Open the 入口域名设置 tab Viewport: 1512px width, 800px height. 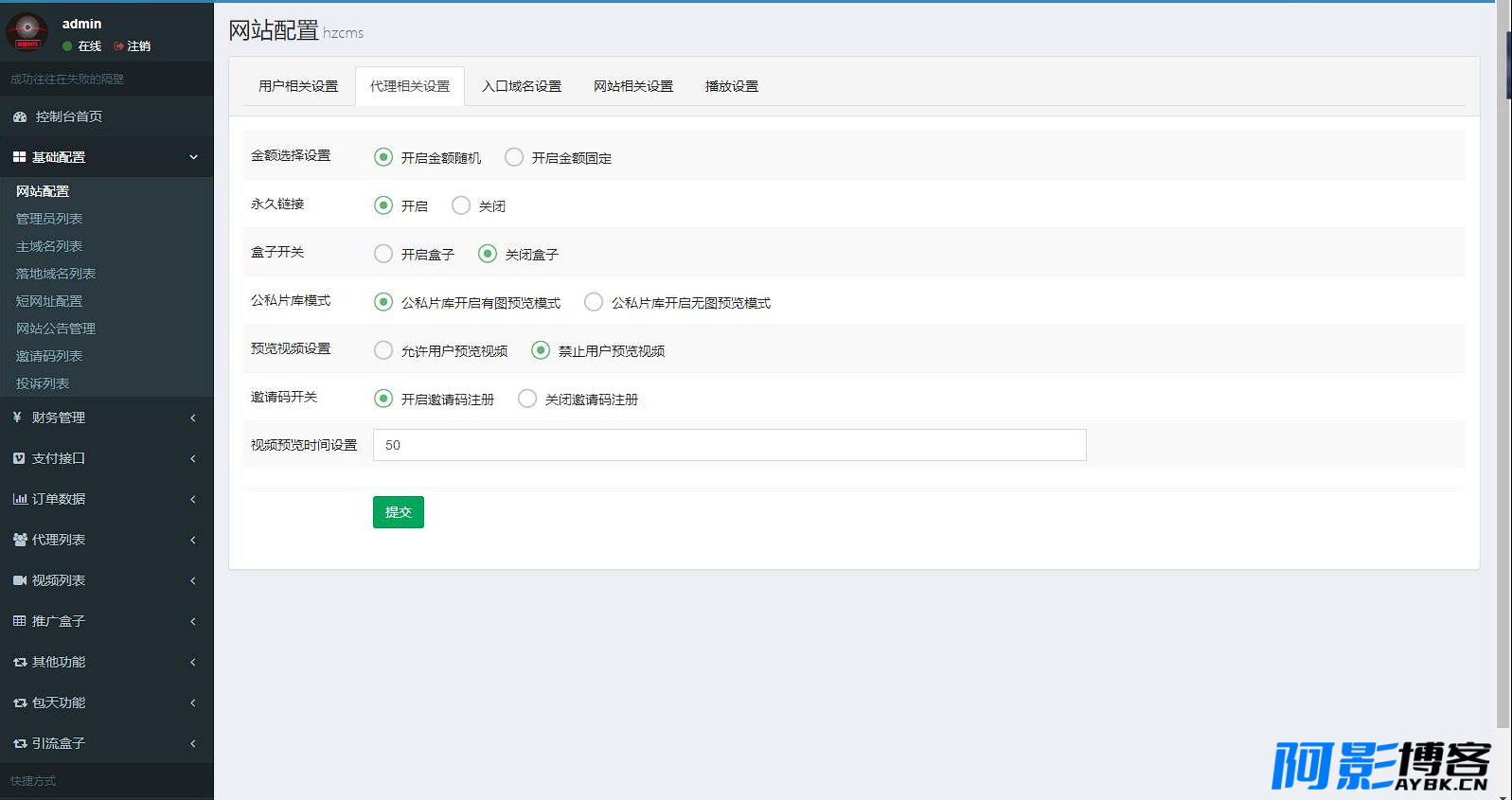(522, 86)
